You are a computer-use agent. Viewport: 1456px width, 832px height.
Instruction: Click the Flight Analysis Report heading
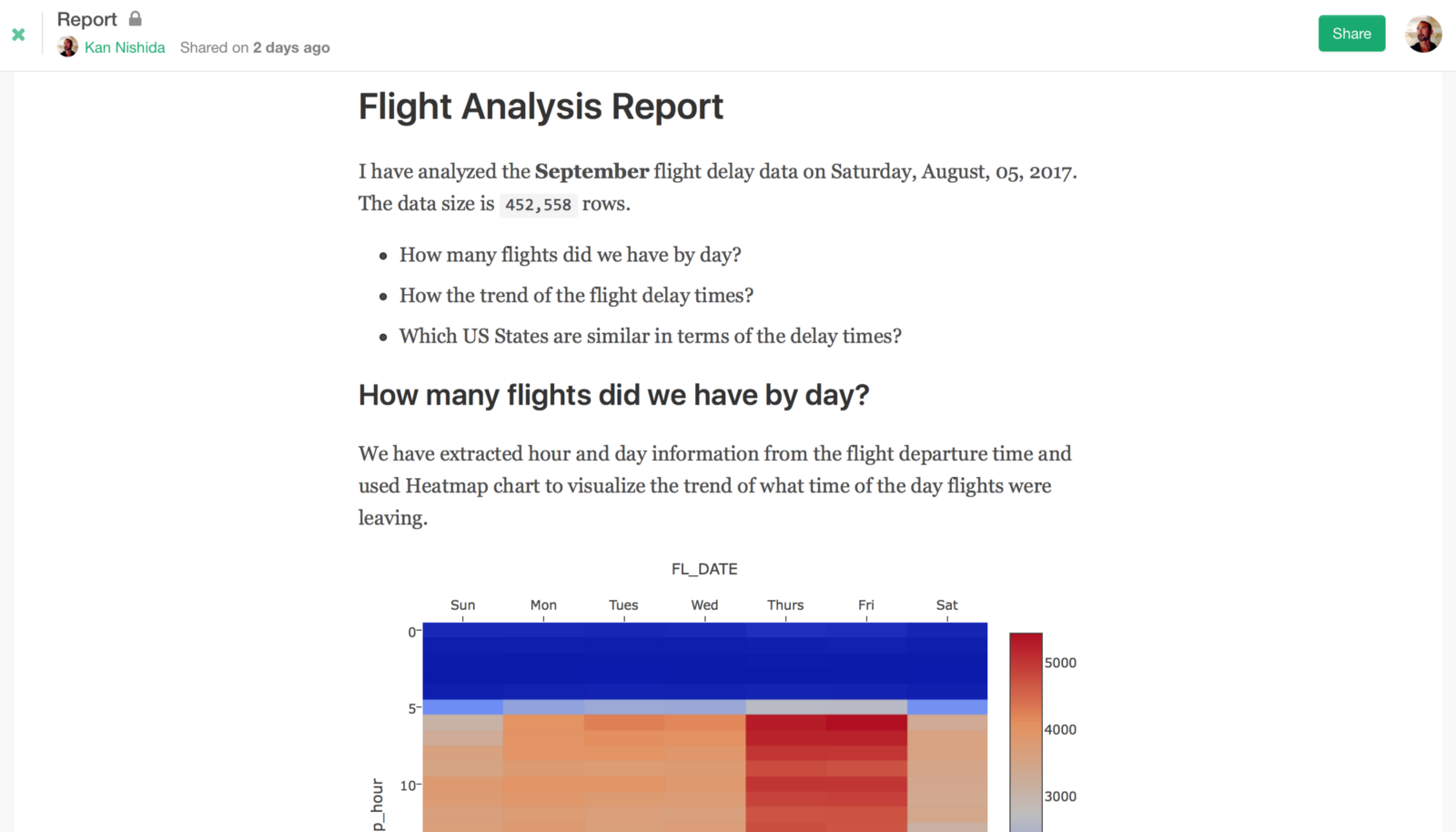click(x=541, y=107)
